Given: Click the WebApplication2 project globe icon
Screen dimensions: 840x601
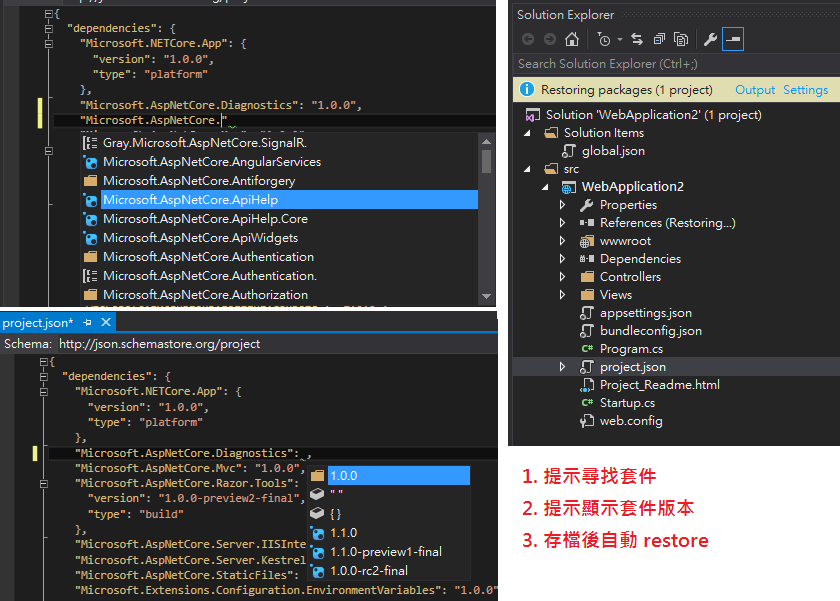Looking at the screenshot, I should [x=568, y=187].
